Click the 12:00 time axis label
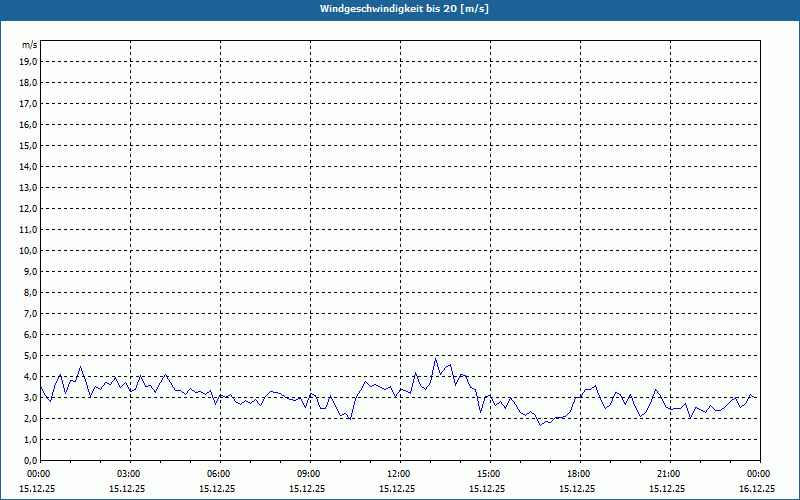The image size is (800, 500). tap(398, 474)
